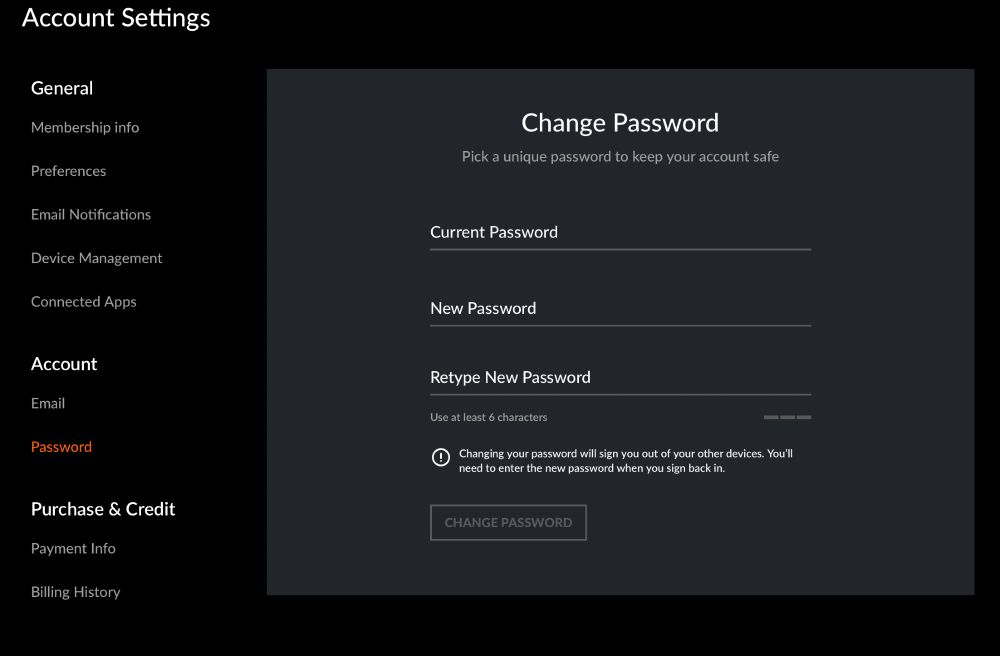Select Device Management in sidebar
1000x656 pixels.
click(96, 258)
